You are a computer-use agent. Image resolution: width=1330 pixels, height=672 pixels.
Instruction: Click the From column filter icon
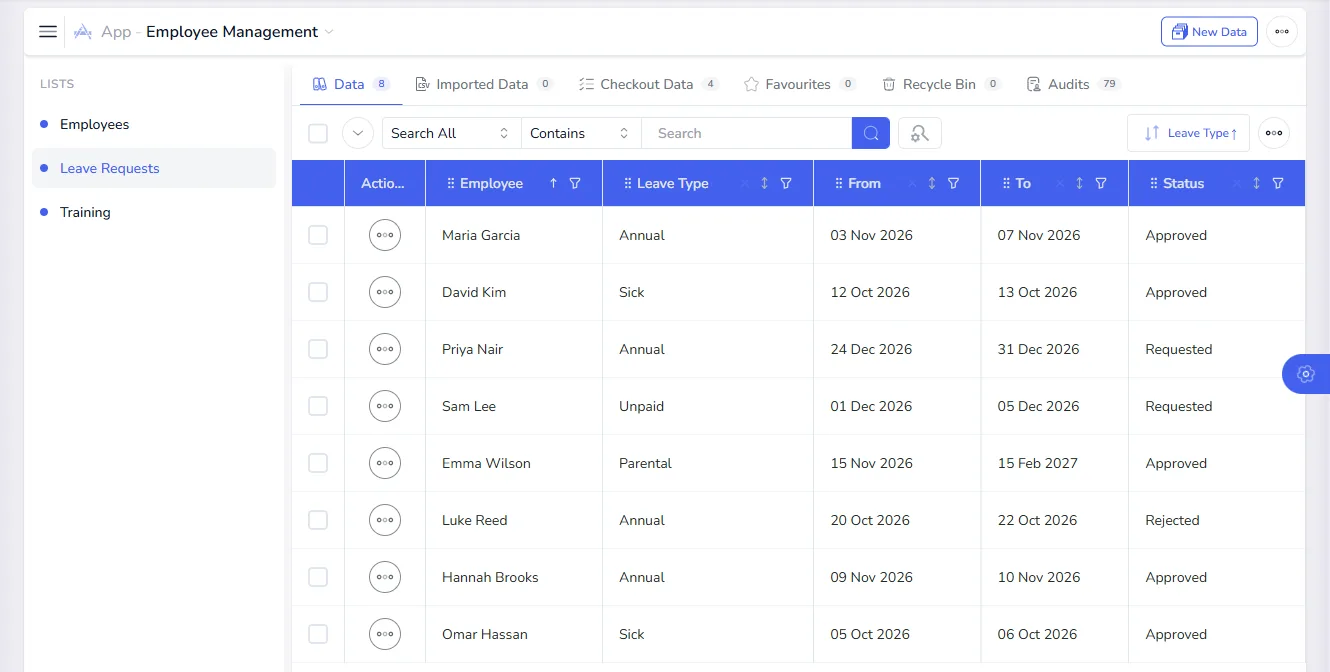953,183
